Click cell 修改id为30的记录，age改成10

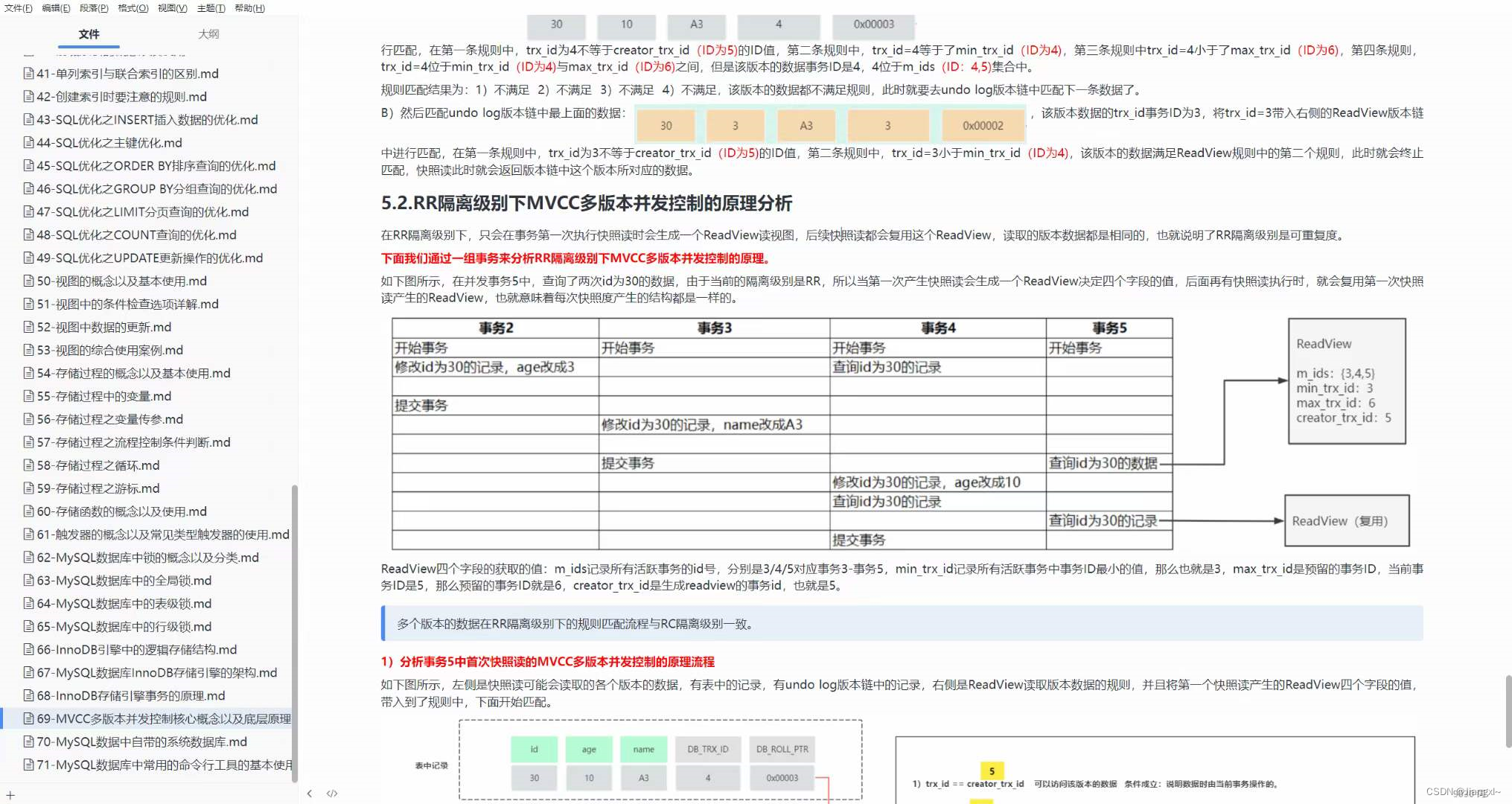(938, 482)
